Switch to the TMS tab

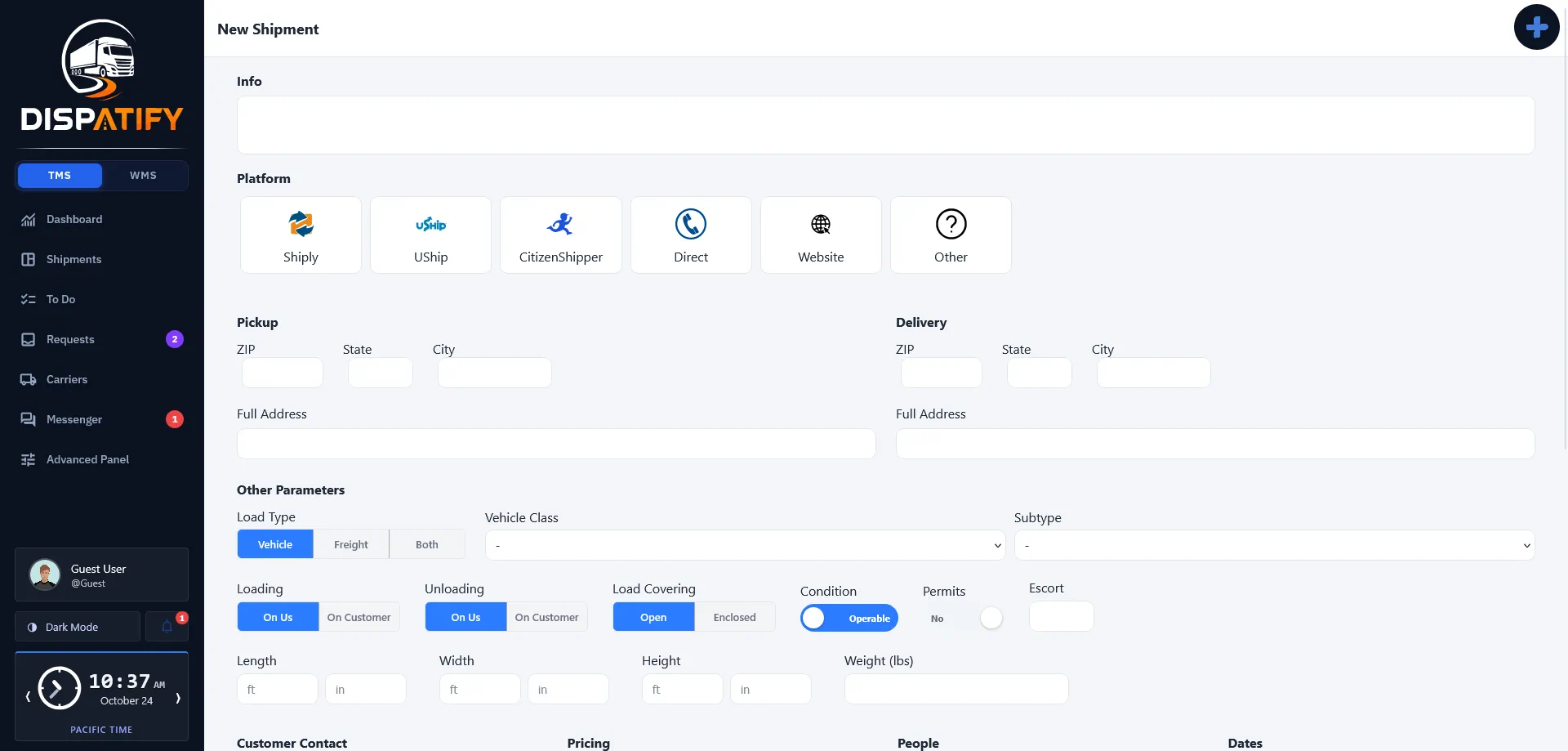[x=60, y=176]
